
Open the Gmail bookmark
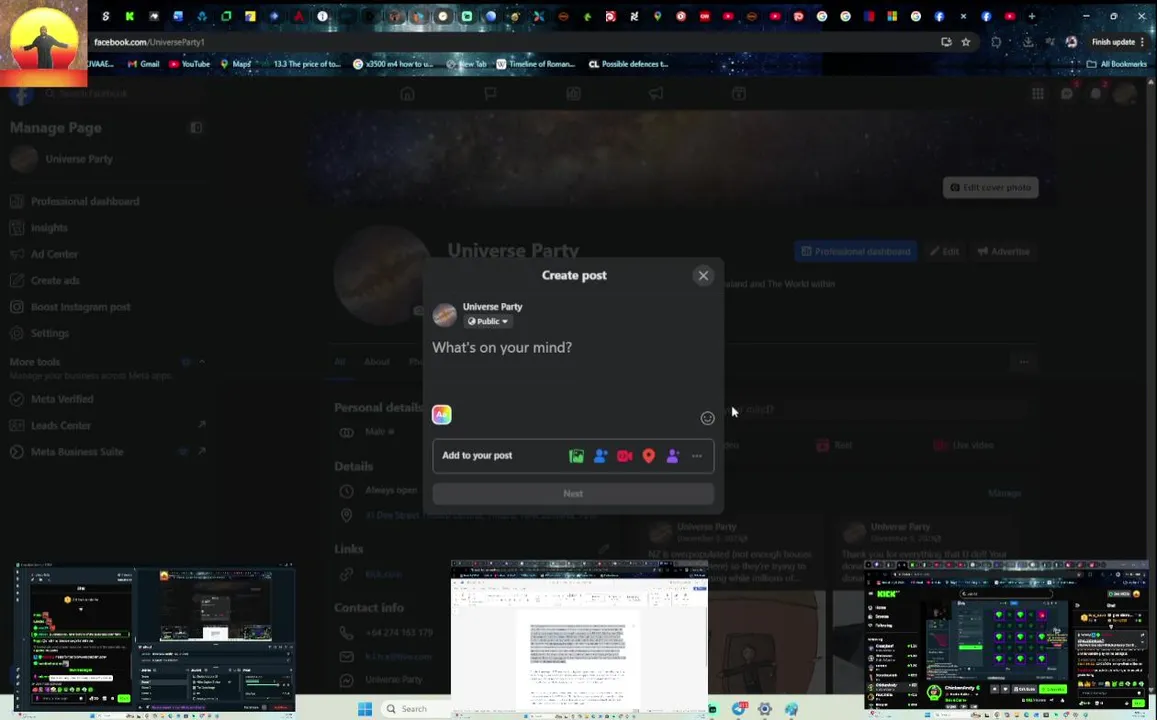coord(143,64)
